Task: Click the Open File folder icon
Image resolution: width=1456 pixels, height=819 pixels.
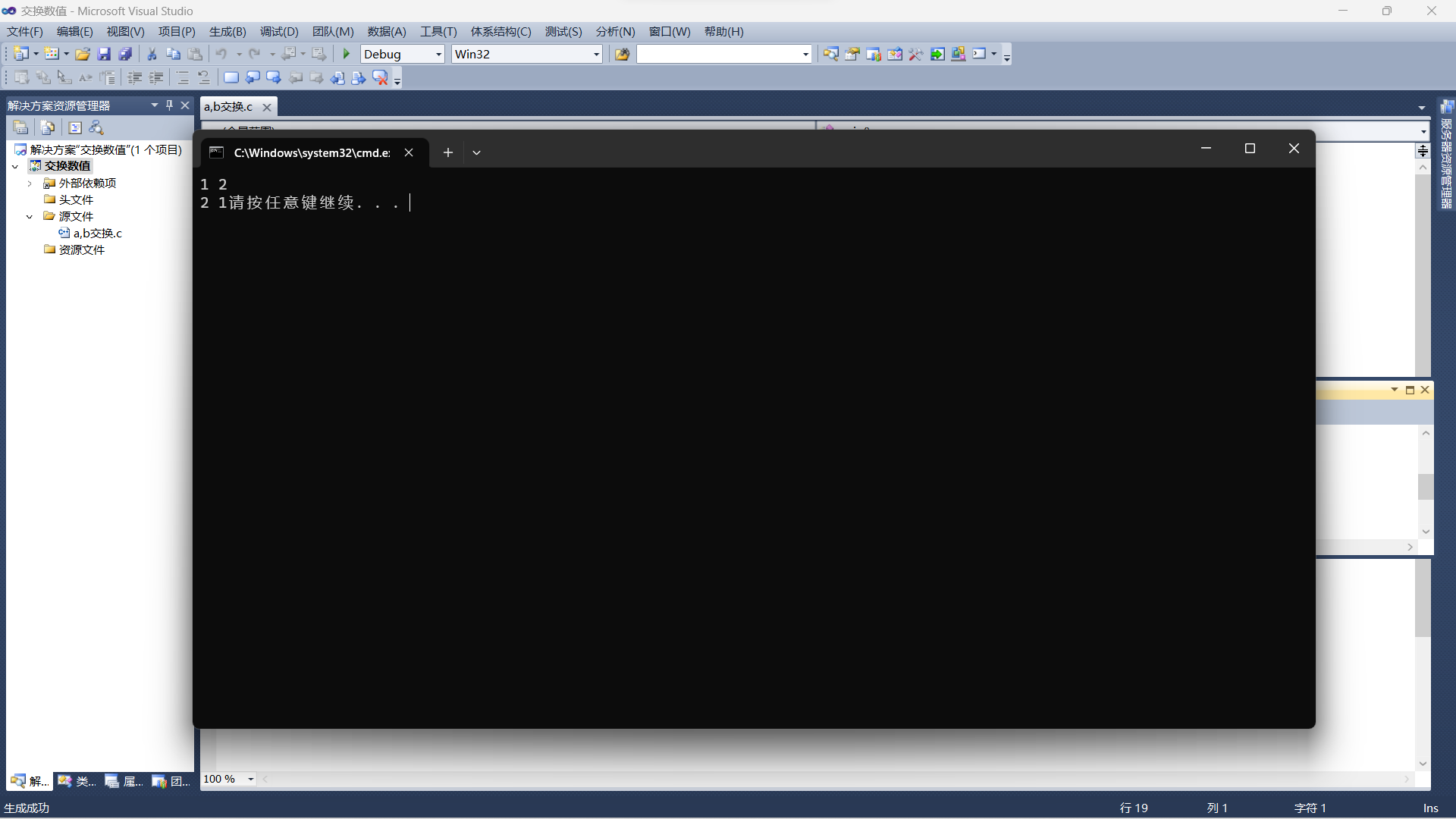Action: [x=83, y=54]
